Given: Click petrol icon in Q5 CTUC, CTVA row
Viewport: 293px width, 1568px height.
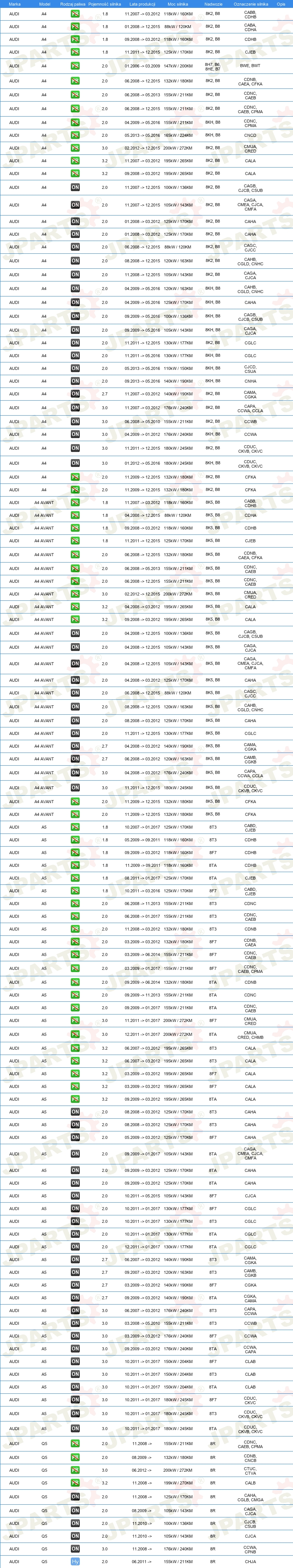Looking at the screenshot, I should pyautogui.click(x=75, y=1470).
